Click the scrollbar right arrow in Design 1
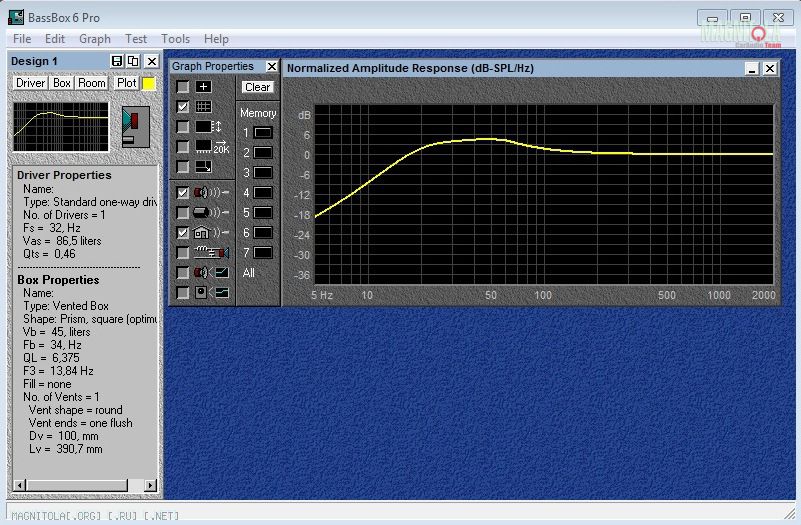Image resolution: width=801 pixels, height=525 pixels. click(x=150, y=485)
